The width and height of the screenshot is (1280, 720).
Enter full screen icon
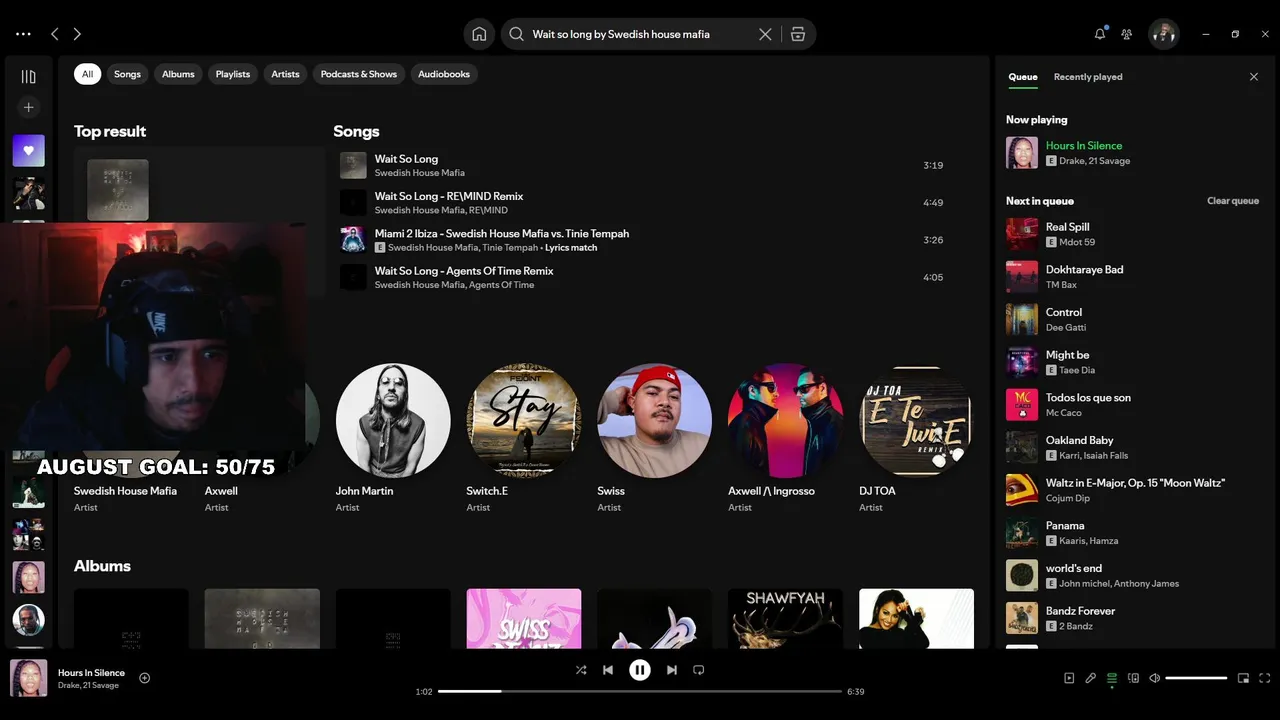point(1265,678)
